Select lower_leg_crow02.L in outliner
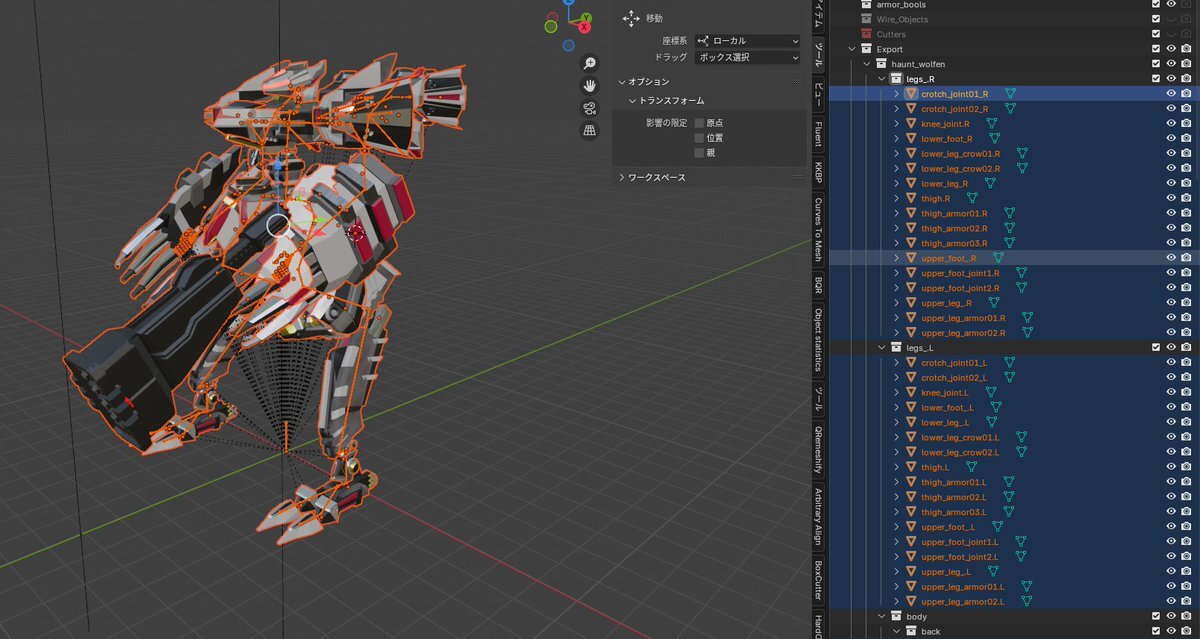 click(x=960, y=452)
